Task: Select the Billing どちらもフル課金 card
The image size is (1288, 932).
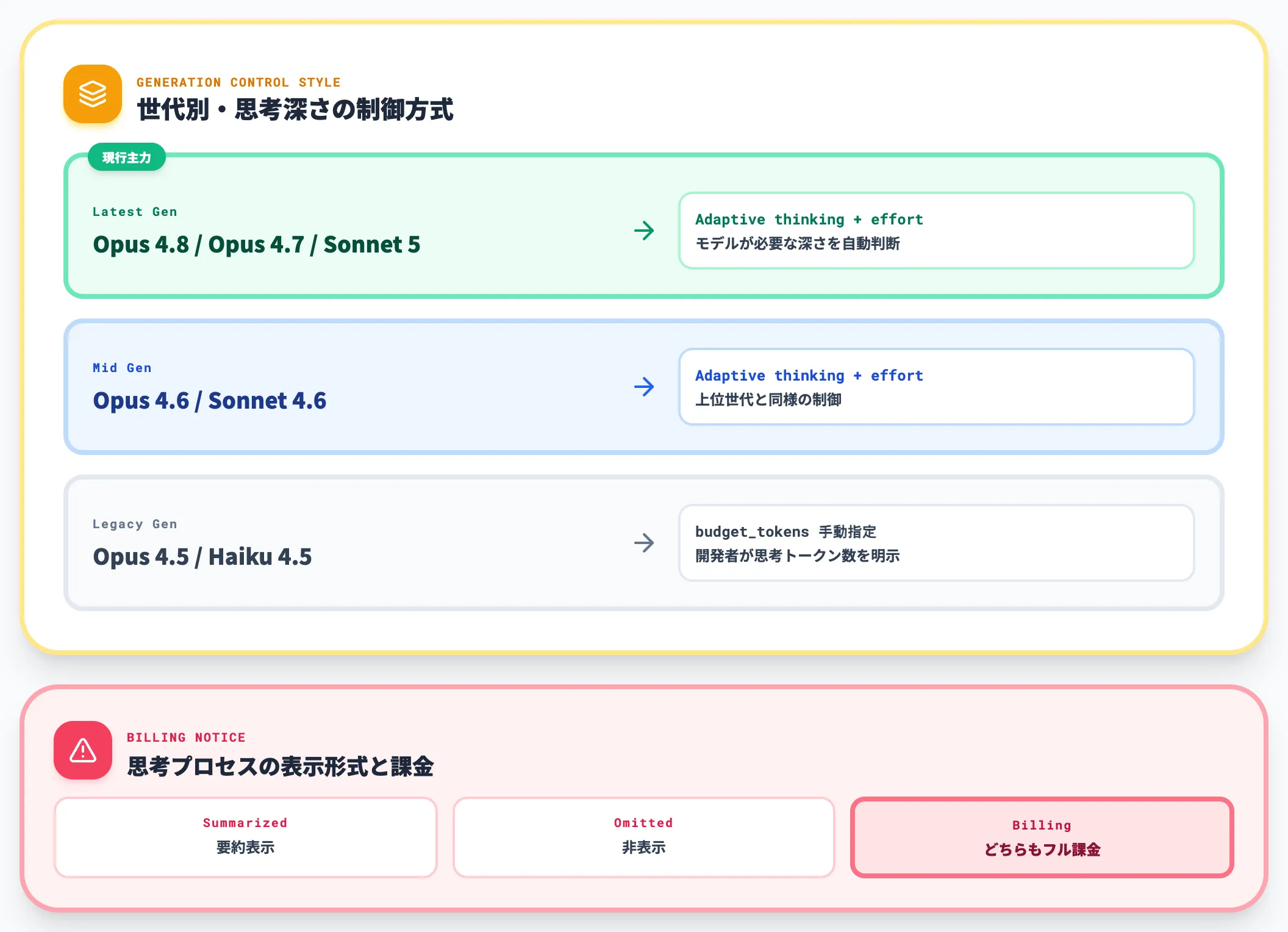Action: (1042, 837)
